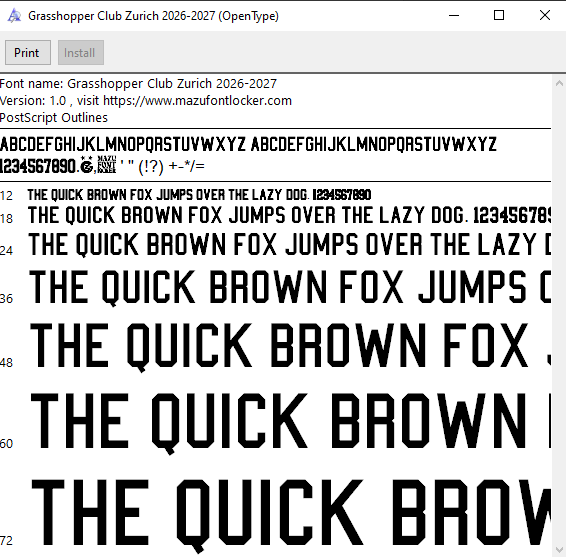Click the size 24 sample sentence

click(289, 245)
